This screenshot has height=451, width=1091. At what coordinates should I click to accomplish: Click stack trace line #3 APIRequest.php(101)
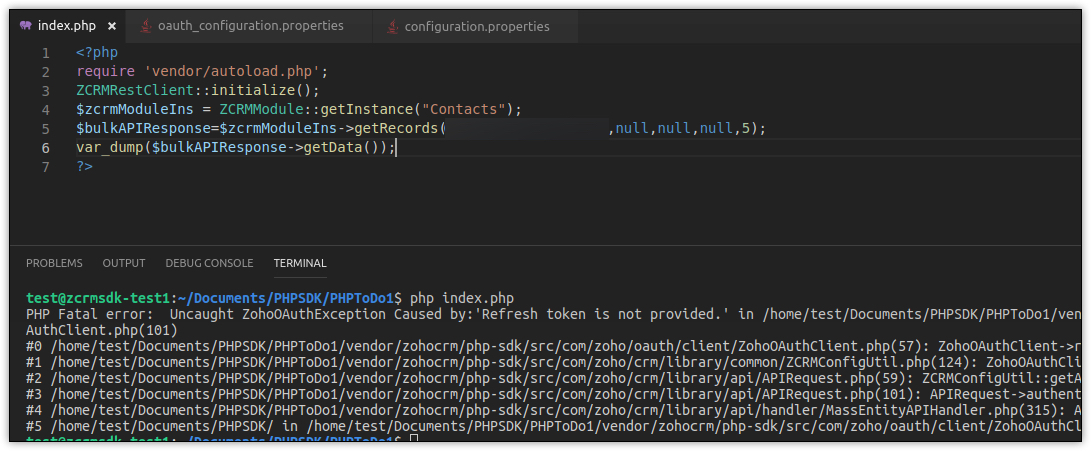[553, 393]
